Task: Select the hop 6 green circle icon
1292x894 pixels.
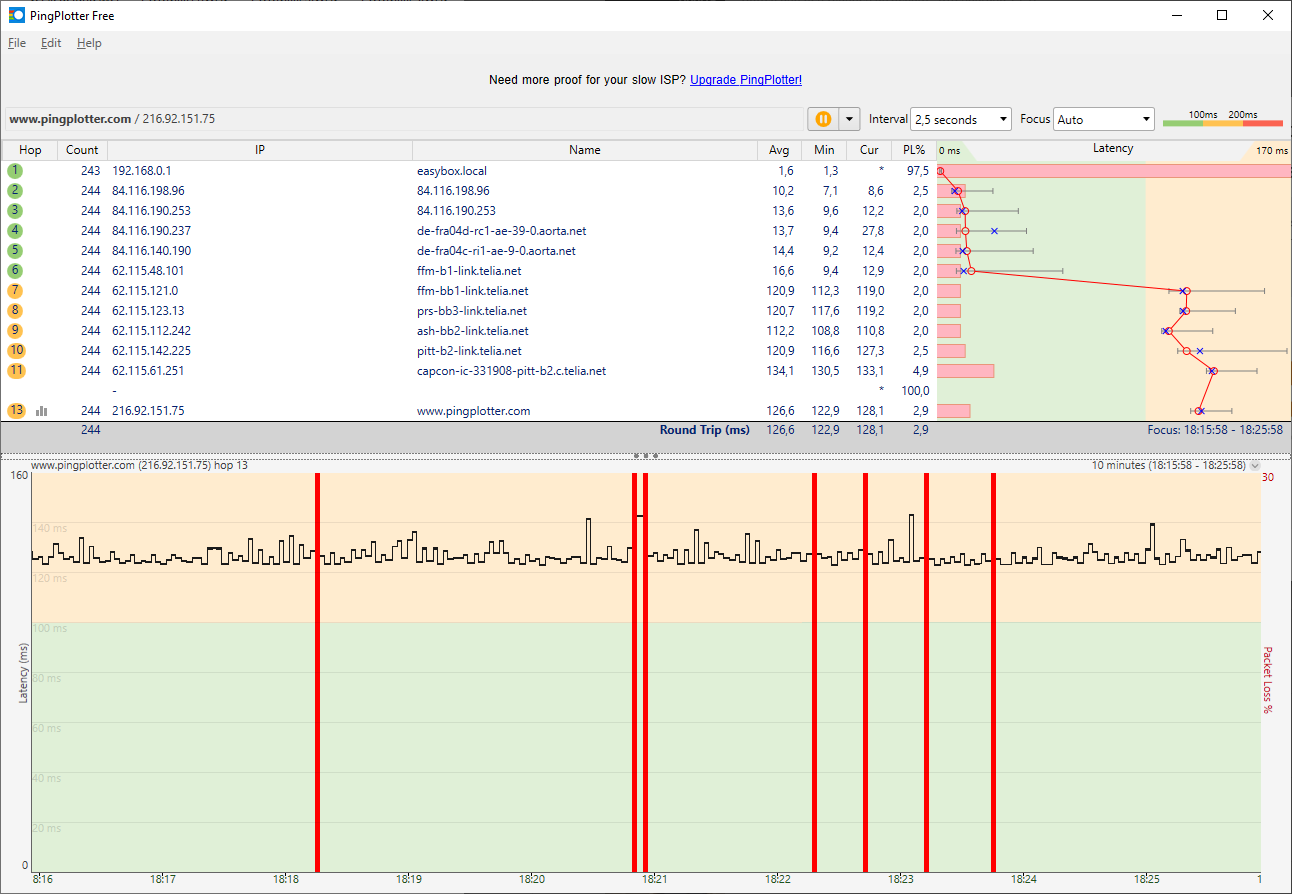Action: [15, 271]
